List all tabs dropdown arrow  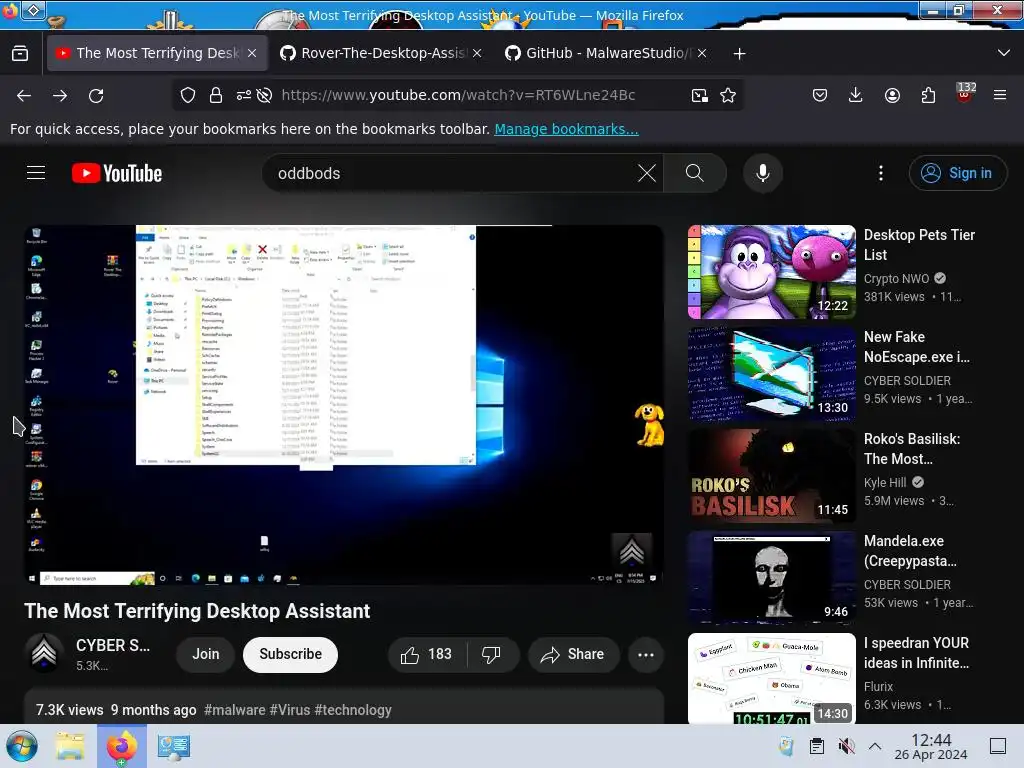1004,54
